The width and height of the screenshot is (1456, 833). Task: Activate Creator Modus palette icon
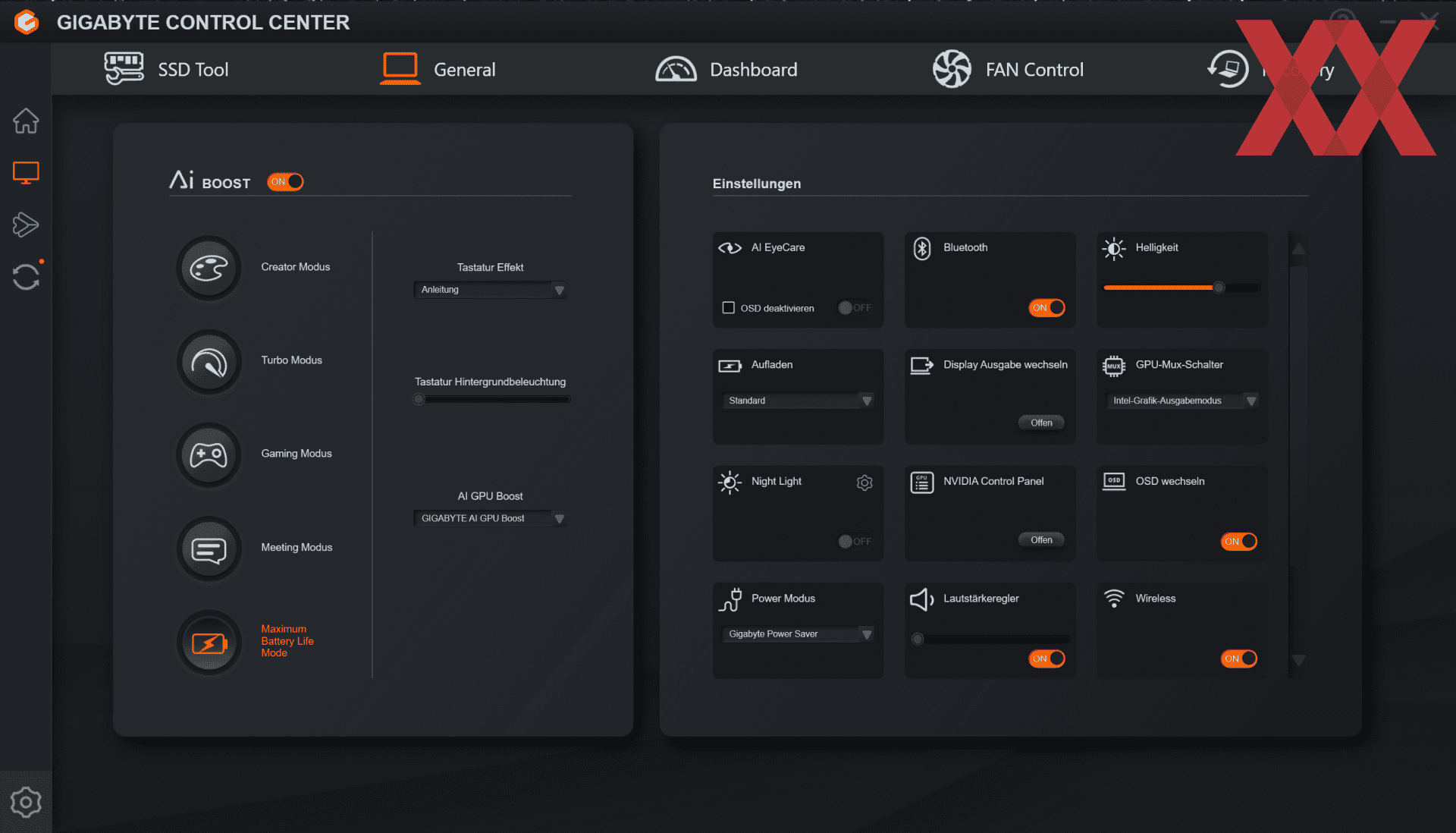point(209,268)
